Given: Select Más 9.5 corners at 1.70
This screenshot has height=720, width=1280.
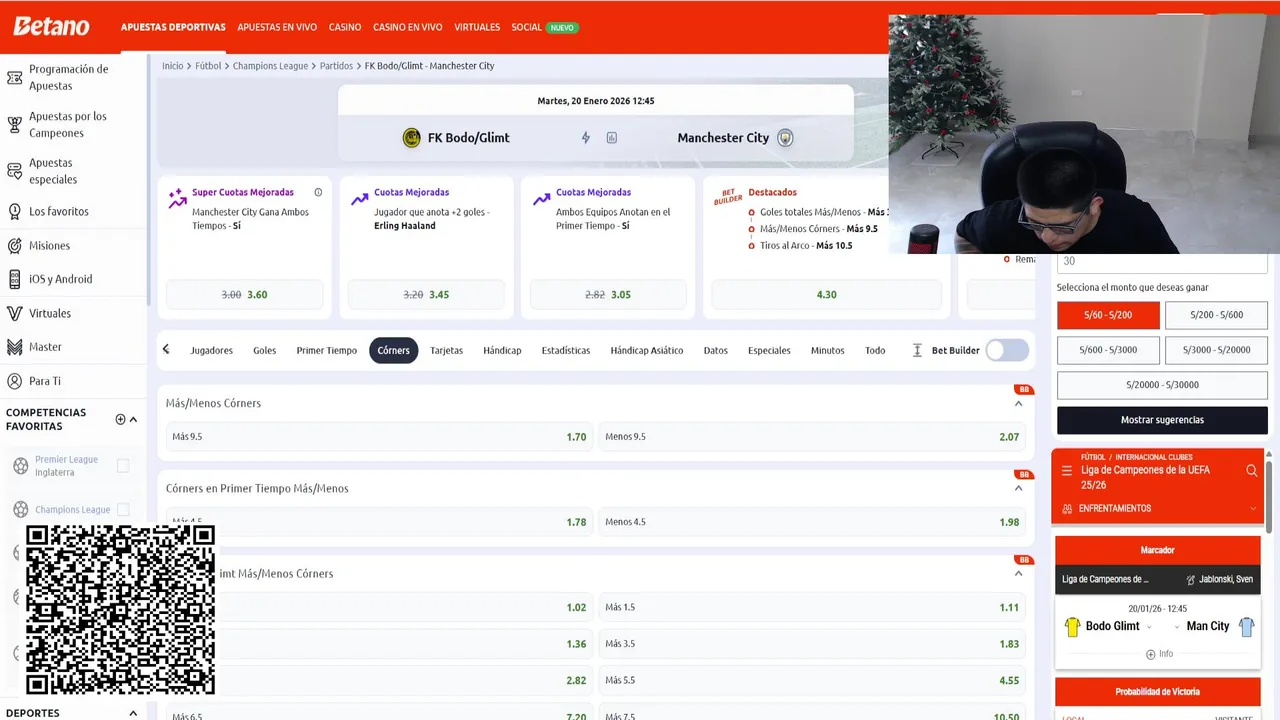Looking at the screenshot, I should coord(379,437).
